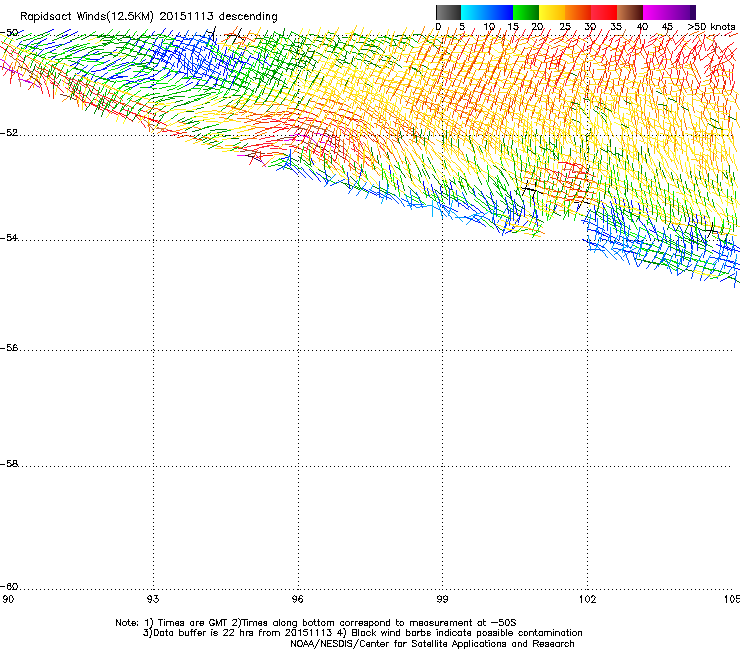
Task: Click the '102' longitude axis label
Action: (587, 599)
